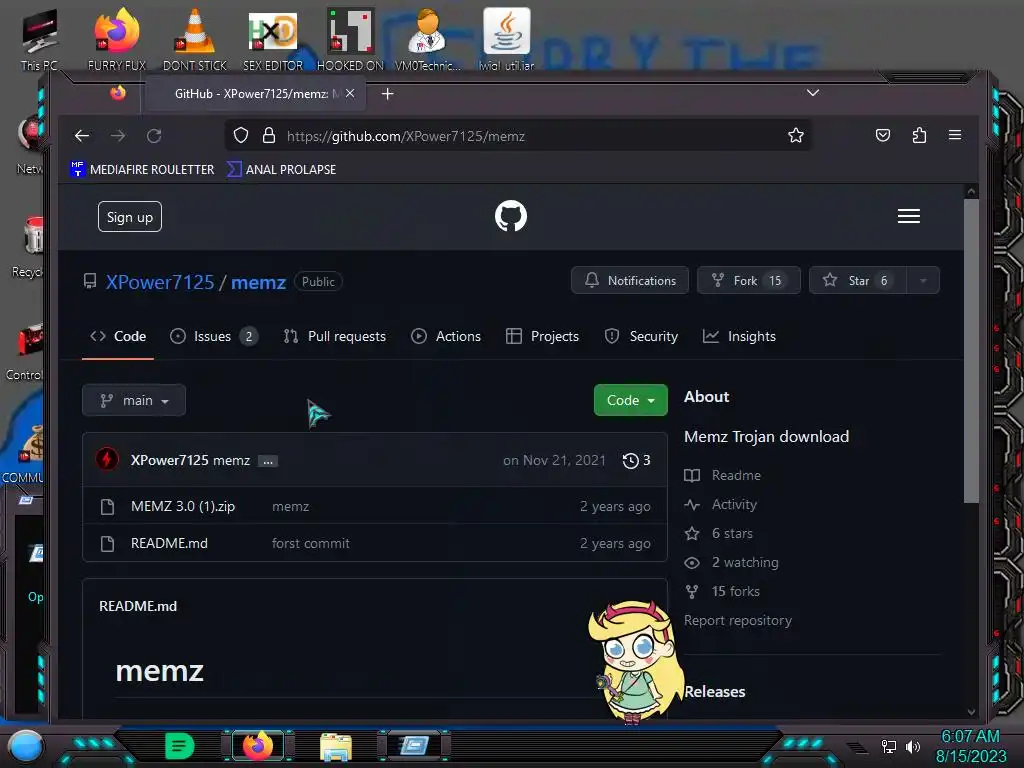This screenshot has height=768, width=1024.
Task: Open the memz repository name link
Action: click(259, 282)
